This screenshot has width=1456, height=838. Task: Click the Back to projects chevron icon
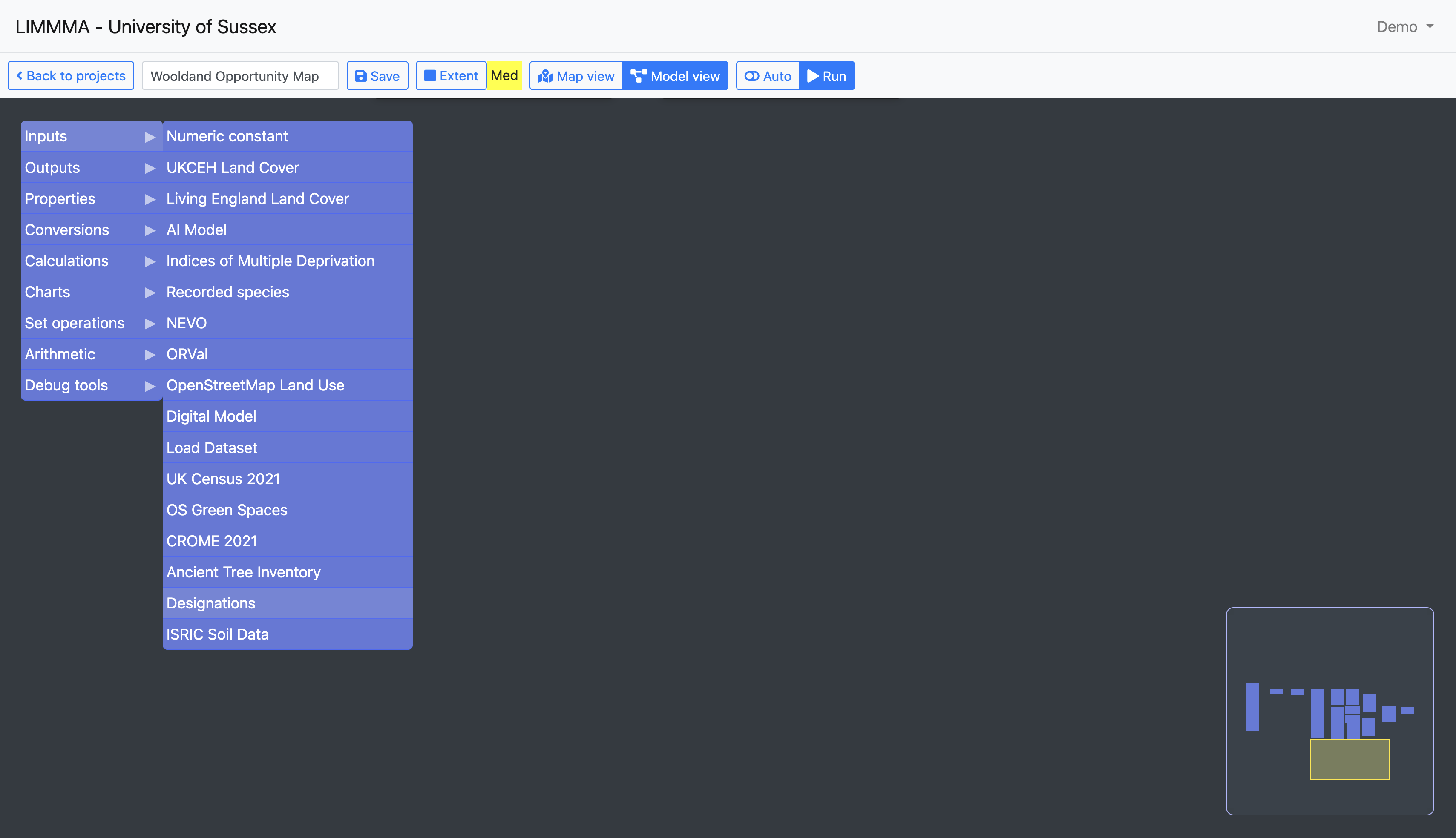point(20,75)
